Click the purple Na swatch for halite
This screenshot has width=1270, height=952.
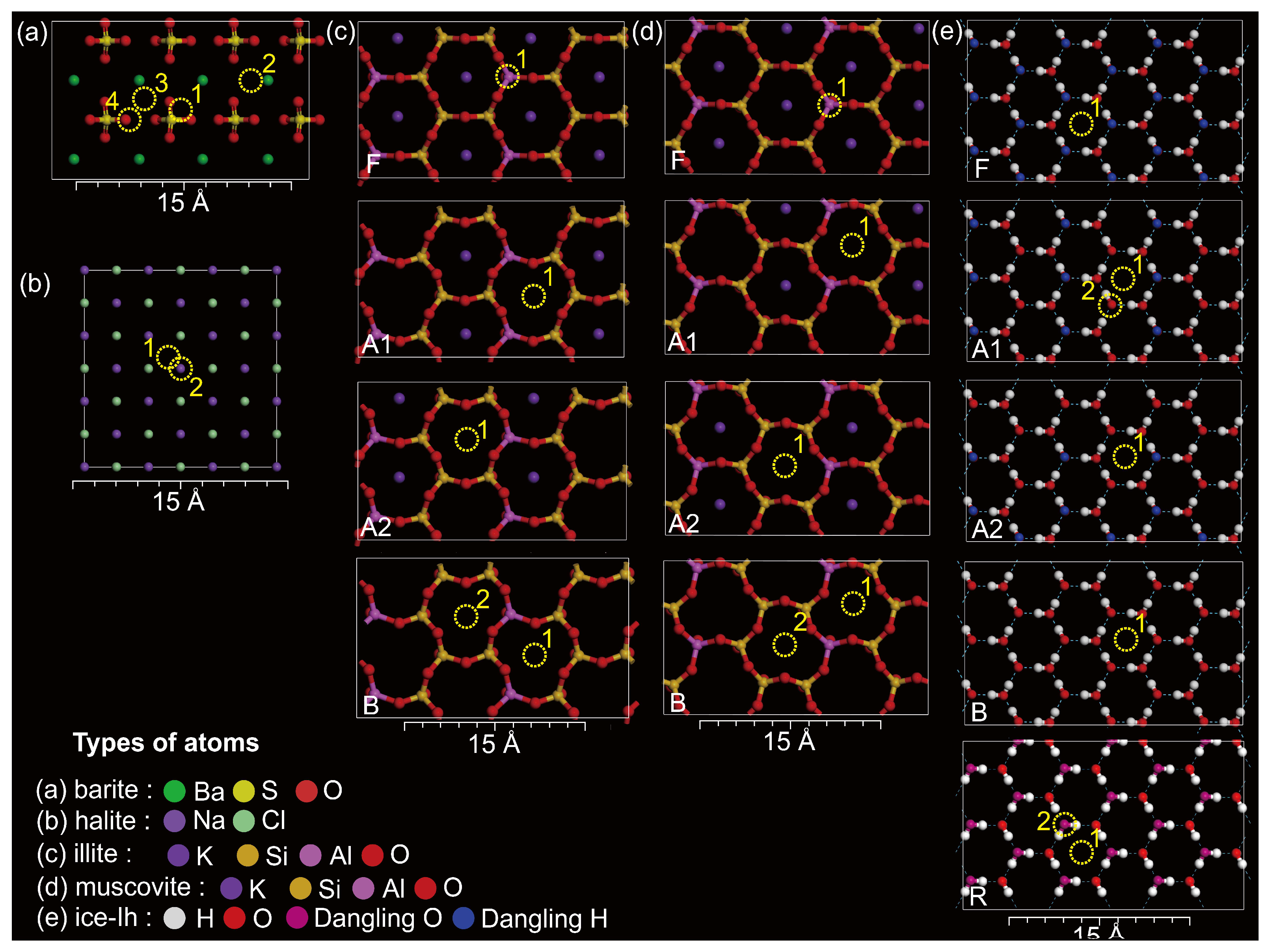pyautogui.click(x=175, y=821)
